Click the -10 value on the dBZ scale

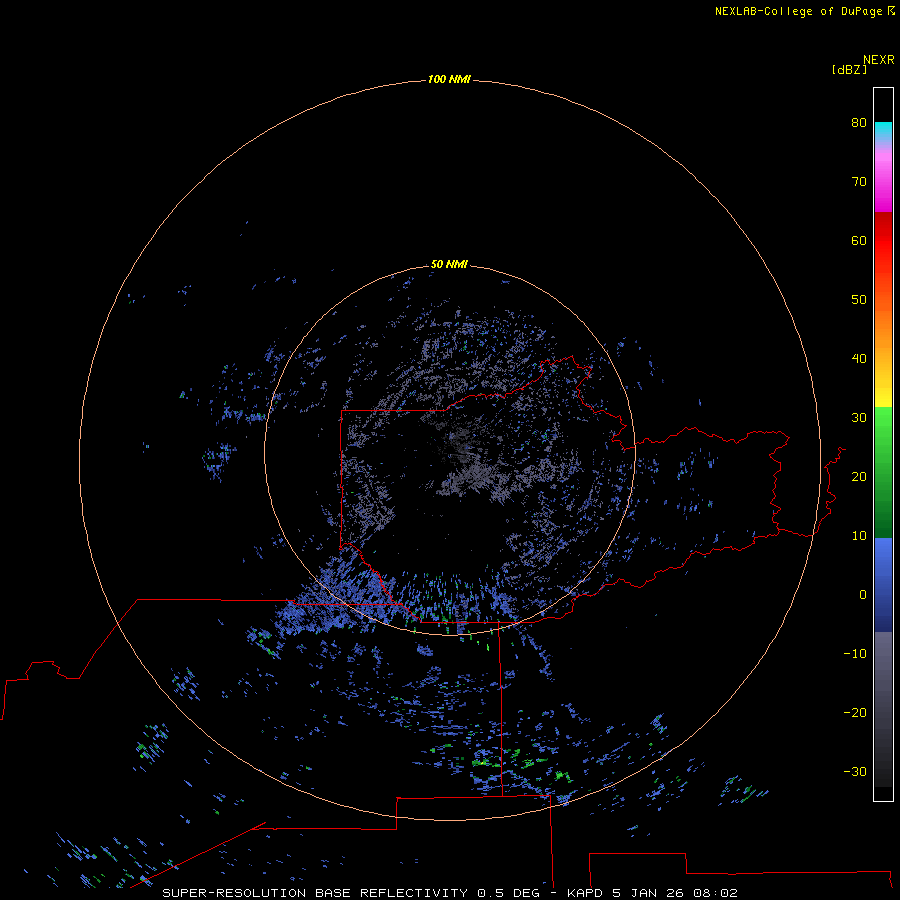coord(855,654)
